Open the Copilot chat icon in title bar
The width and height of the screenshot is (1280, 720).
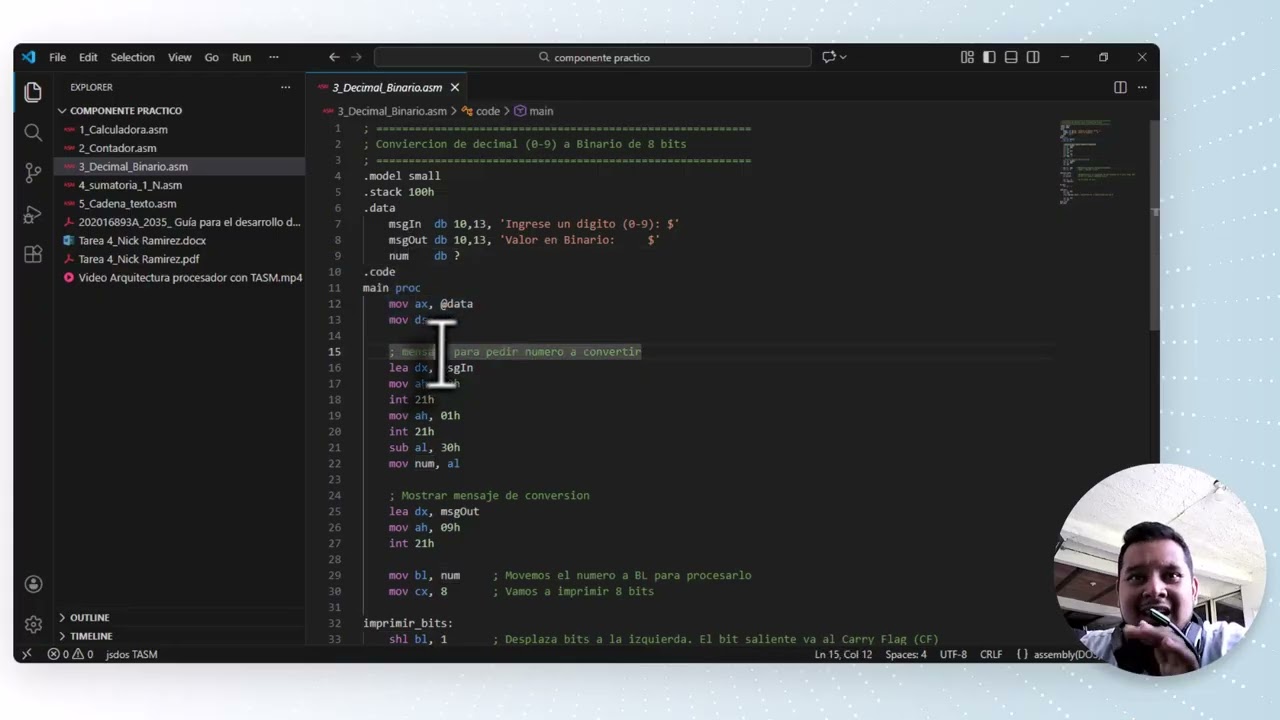tap(828, 57)
